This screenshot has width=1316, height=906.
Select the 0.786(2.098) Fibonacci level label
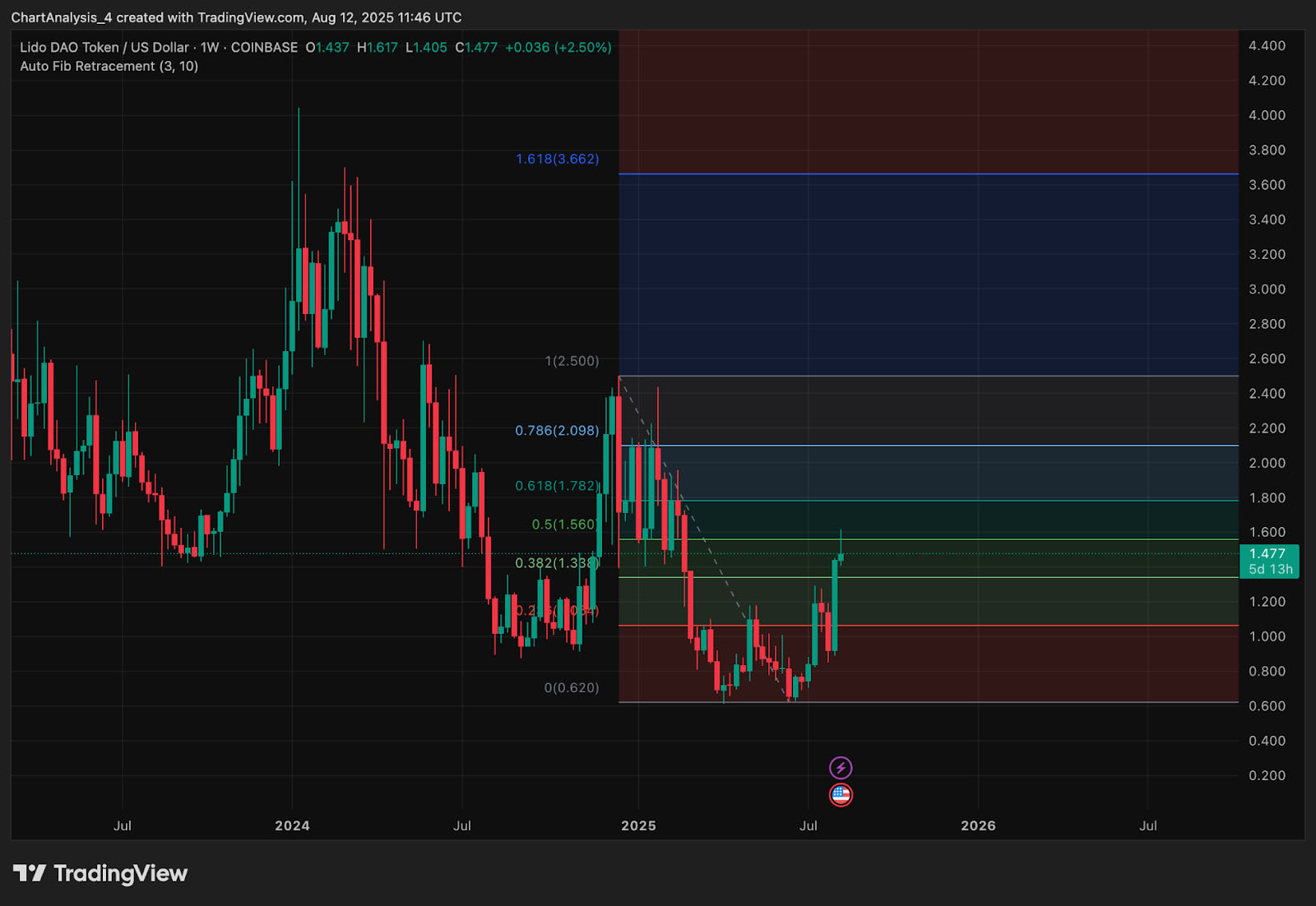(x=557, y=431)
